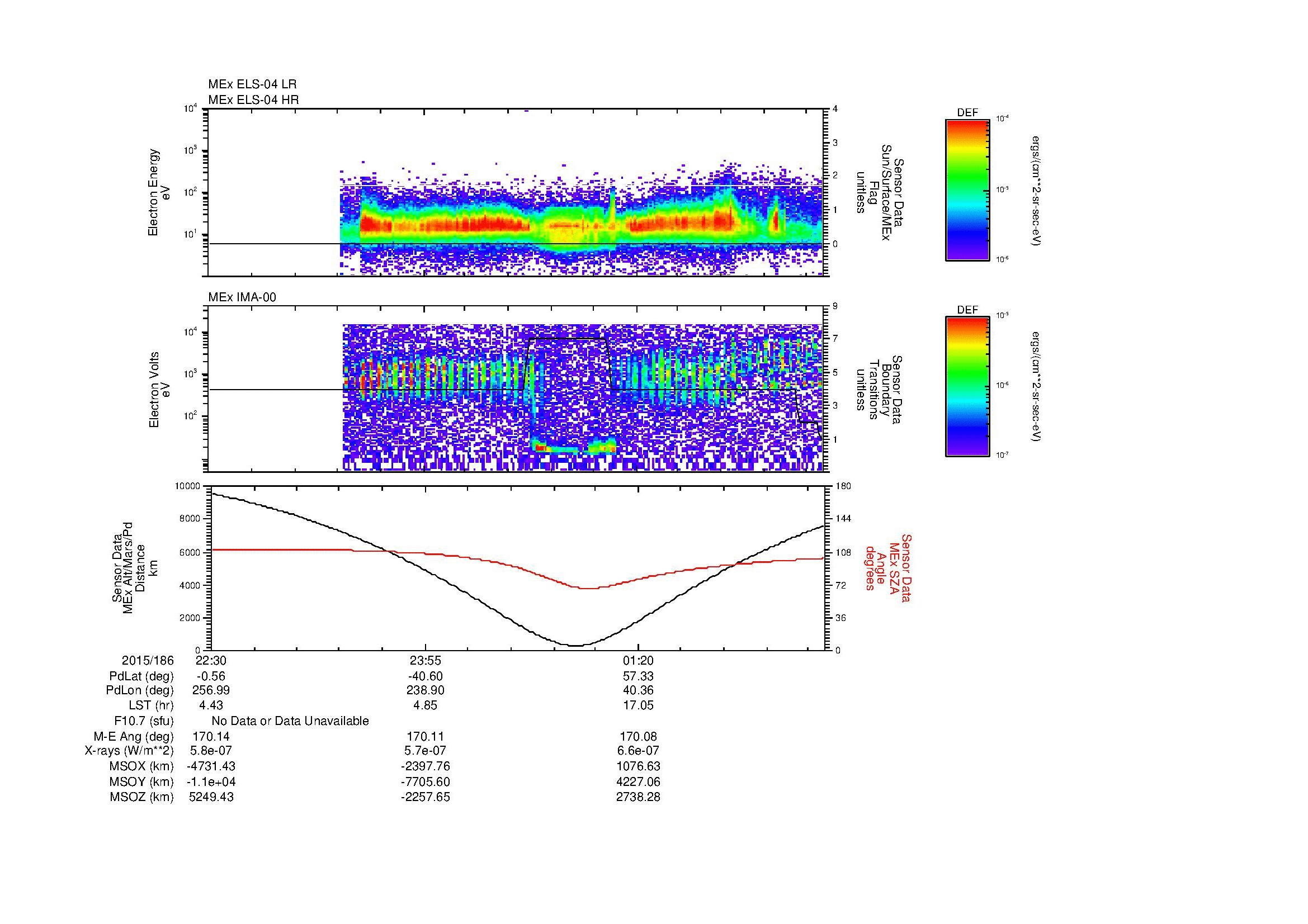Click the PdLat value '57.33'
This screenshot has height=924, width=1308.
[639, 676]
